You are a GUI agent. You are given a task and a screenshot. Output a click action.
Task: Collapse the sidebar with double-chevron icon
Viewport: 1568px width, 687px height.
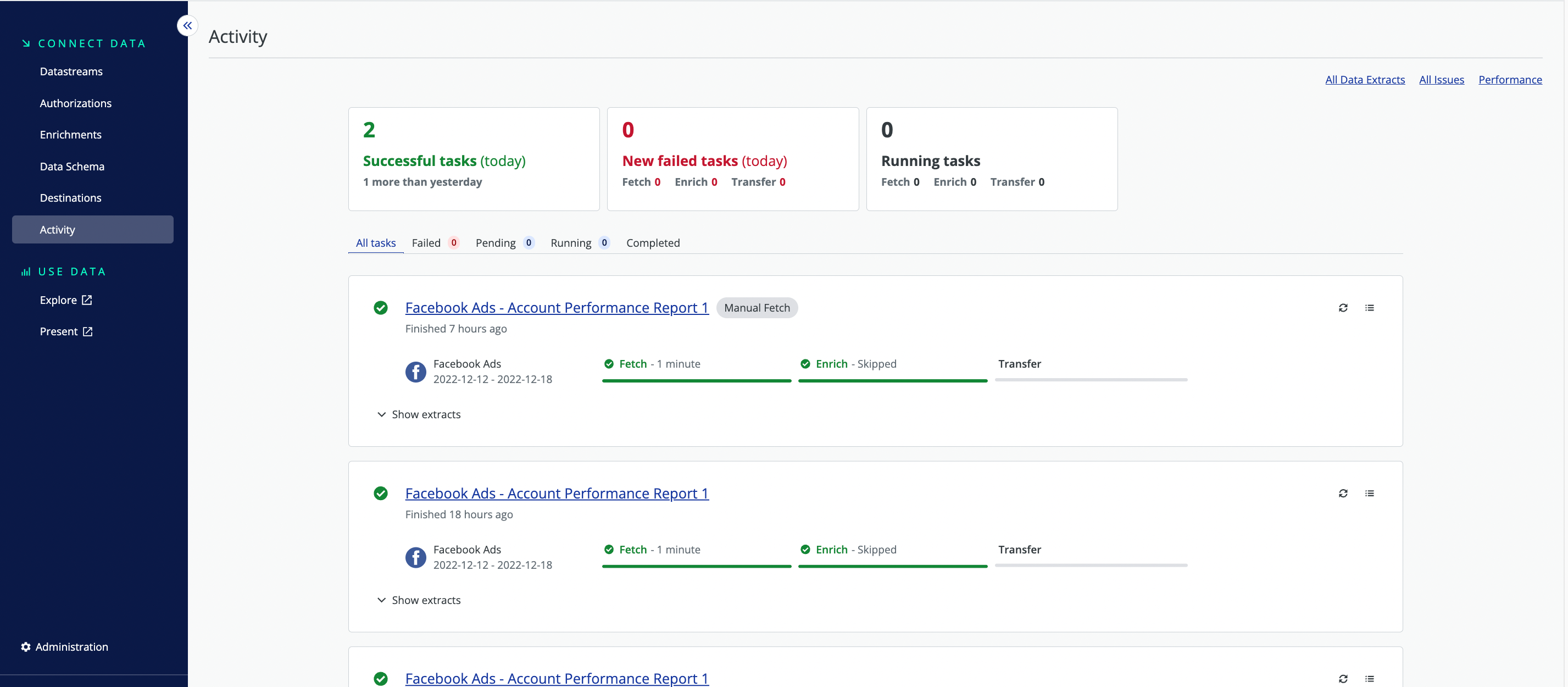tap(187, 26)
